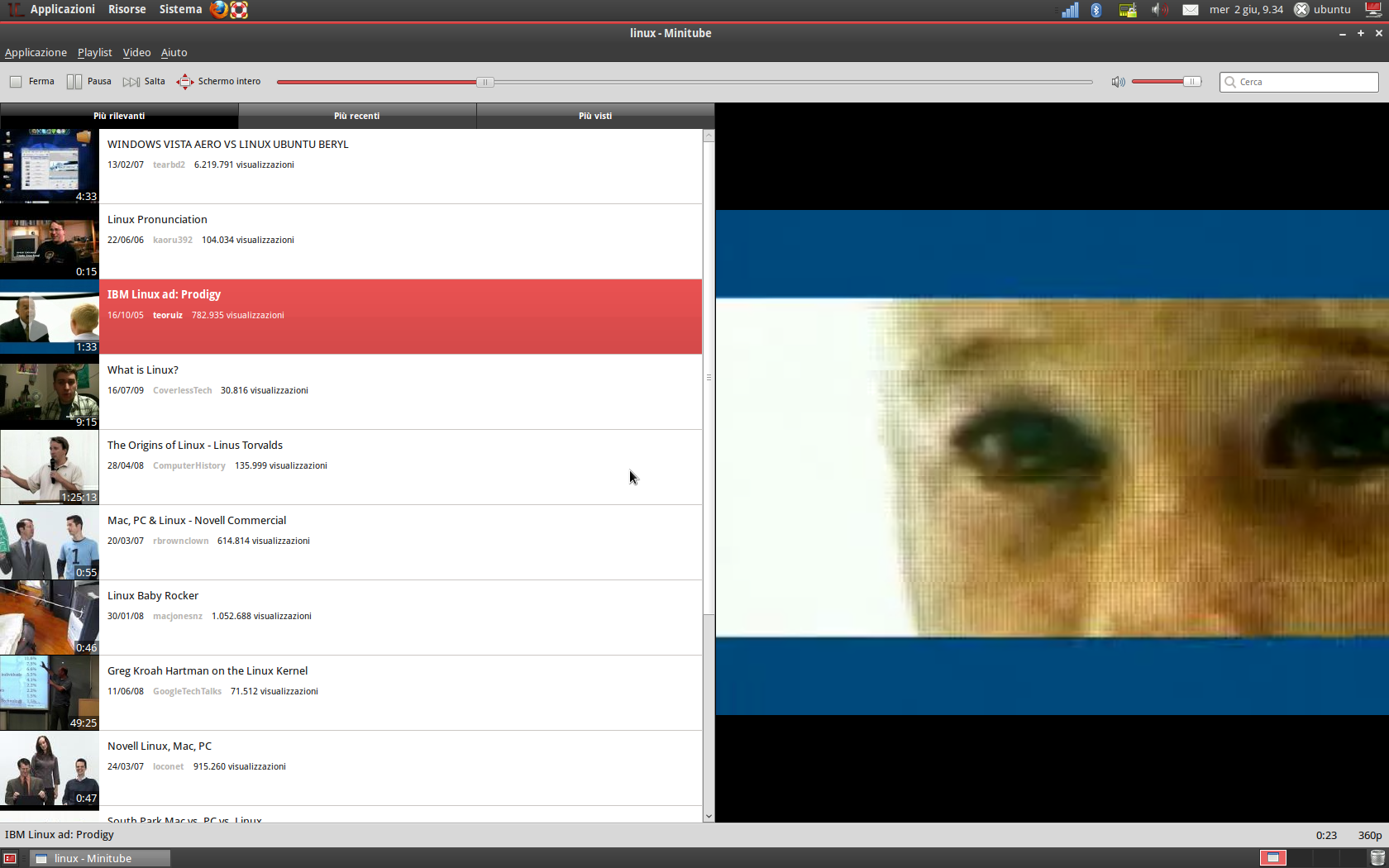Pause playback with the Pausa button

pos(88,82)
